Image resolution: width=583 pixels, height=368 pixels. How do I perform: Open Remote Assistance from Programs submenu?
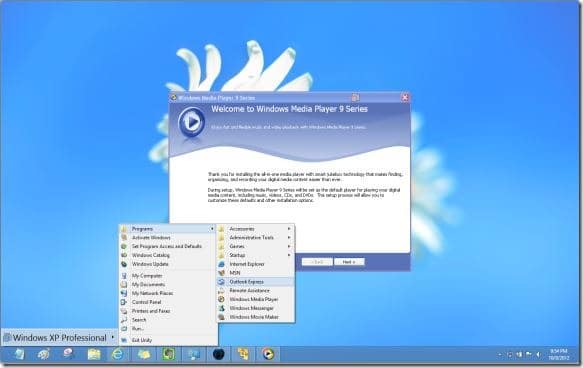[x=256, y=290]
